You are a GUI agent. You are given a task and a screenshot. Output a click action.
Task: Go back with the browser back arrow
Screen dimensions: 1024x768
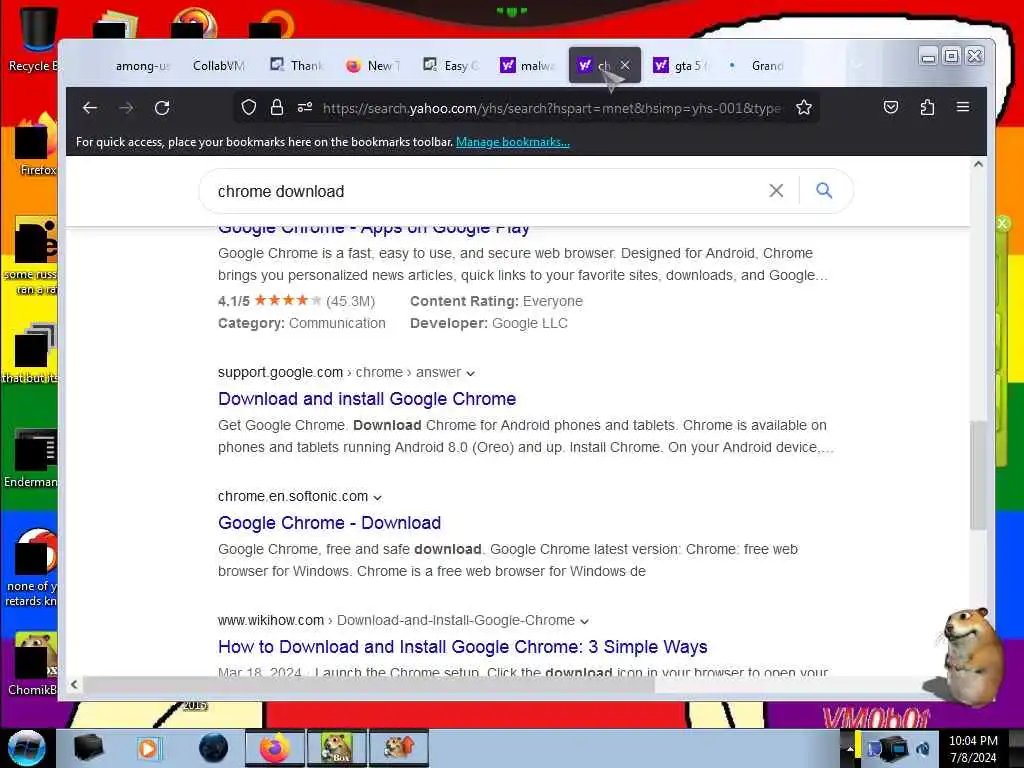click(x=90, y=108)
